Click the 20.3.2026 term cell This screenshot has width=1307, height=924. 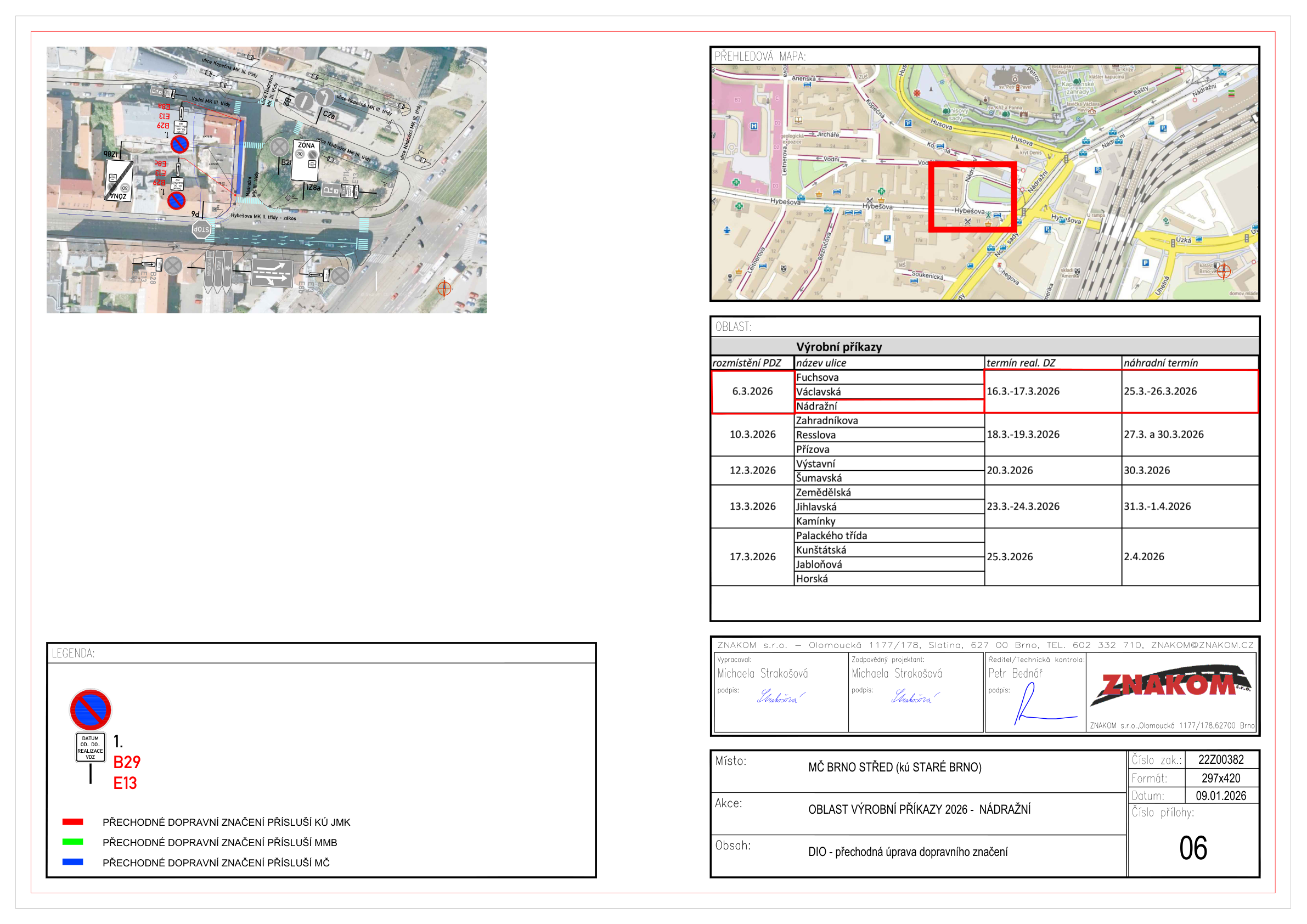(x=1053, y=470)
